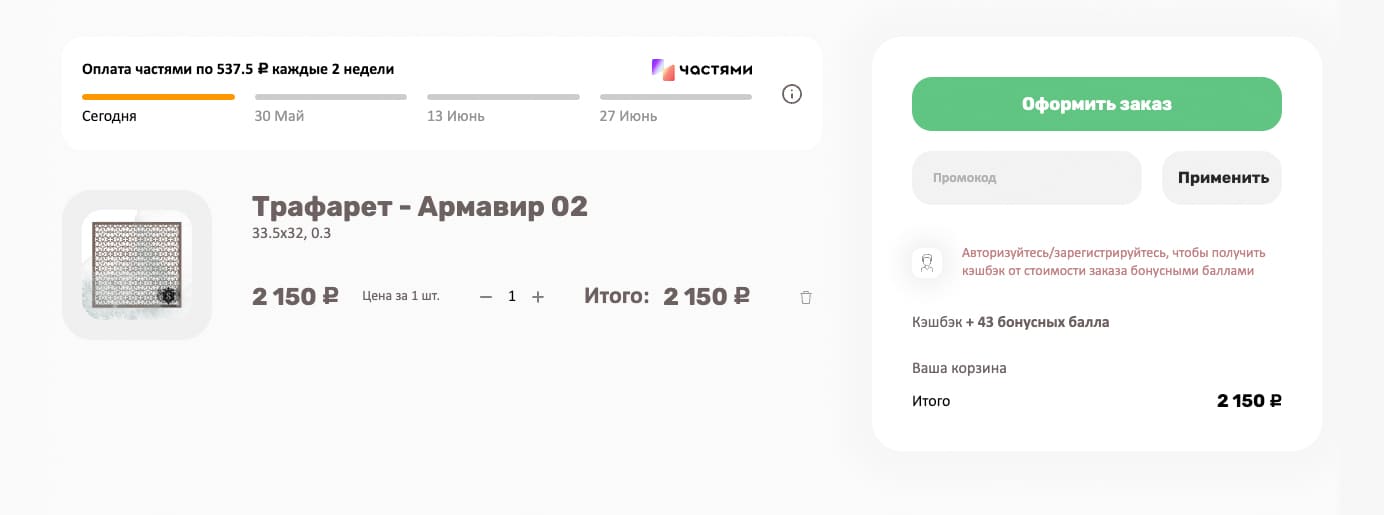Image resolution: width=1384 pixels, height=515 pixels.
Task: Decrease quantity with the minus icon
Action: pos(486,297)
